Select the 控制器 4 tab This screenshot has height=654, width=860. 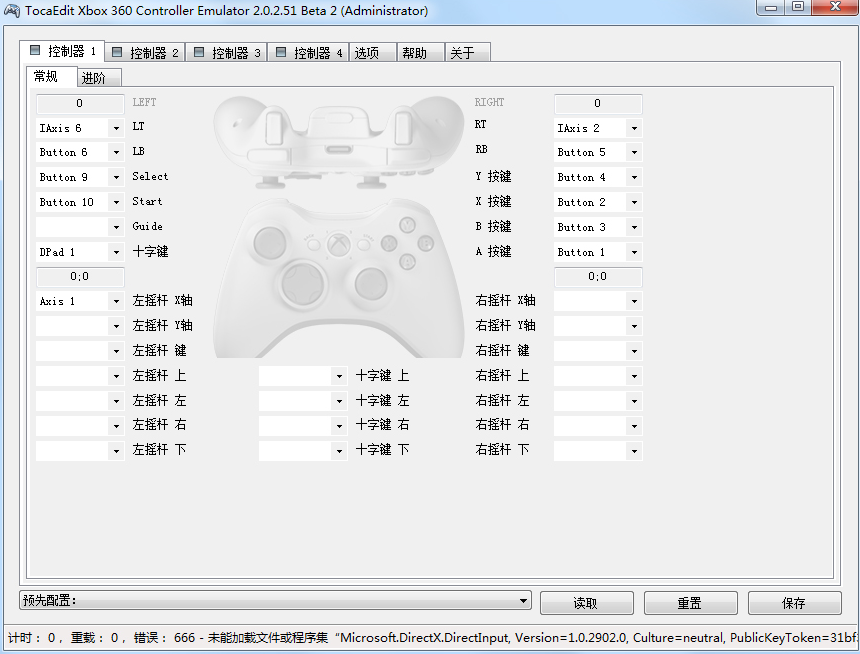tap(308, 53)
